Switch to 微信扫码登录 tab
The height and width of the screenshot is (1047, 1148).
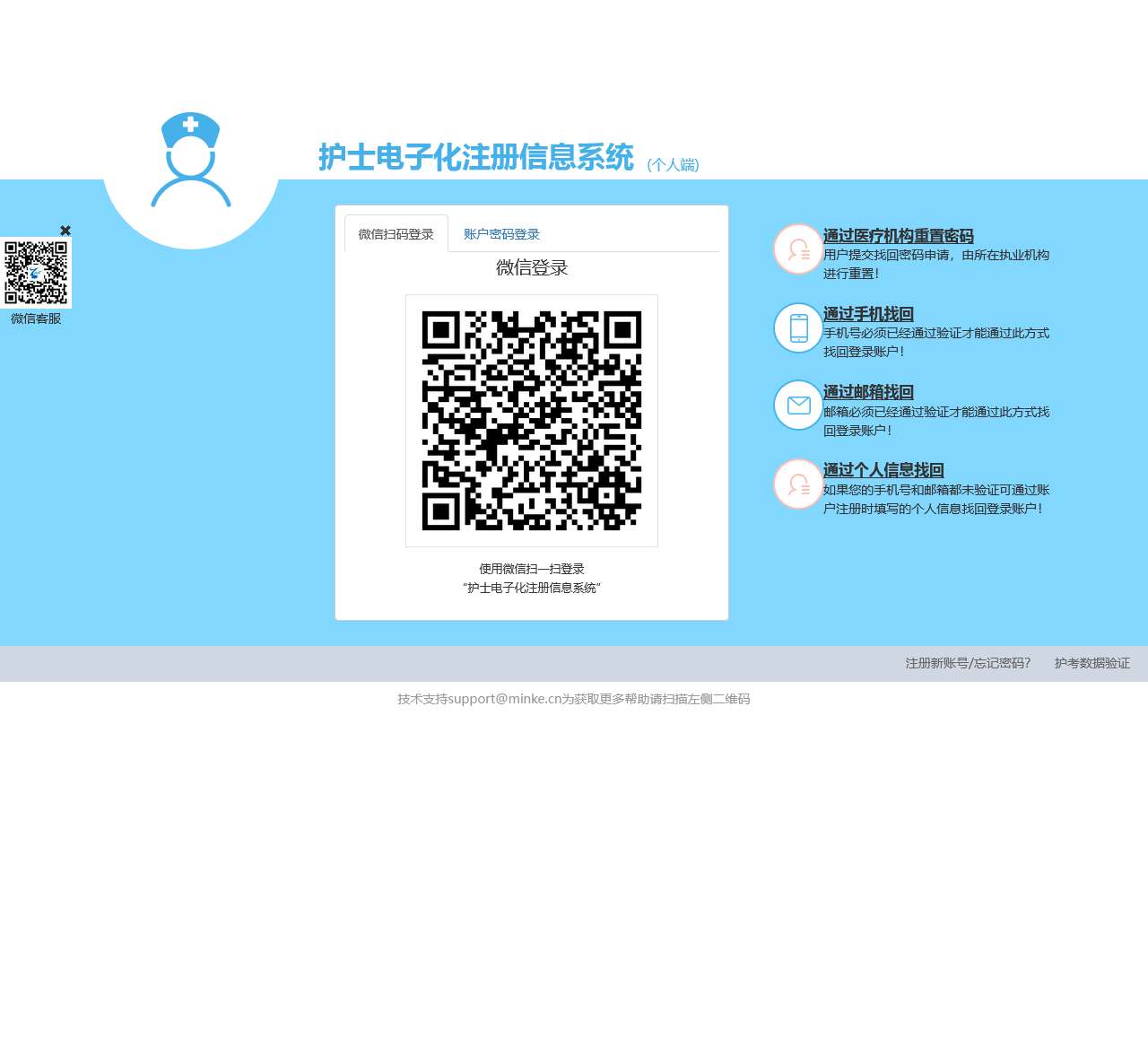point(396,234)
